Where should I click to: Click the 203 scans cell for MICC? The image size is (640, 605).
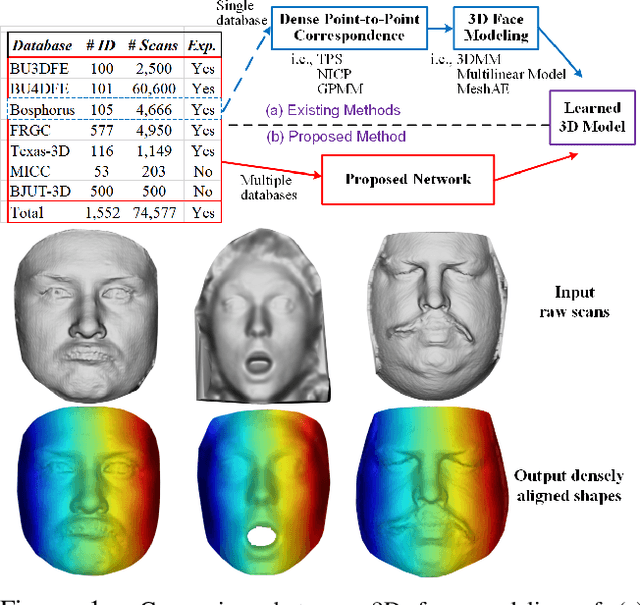(x=153, y=171)
